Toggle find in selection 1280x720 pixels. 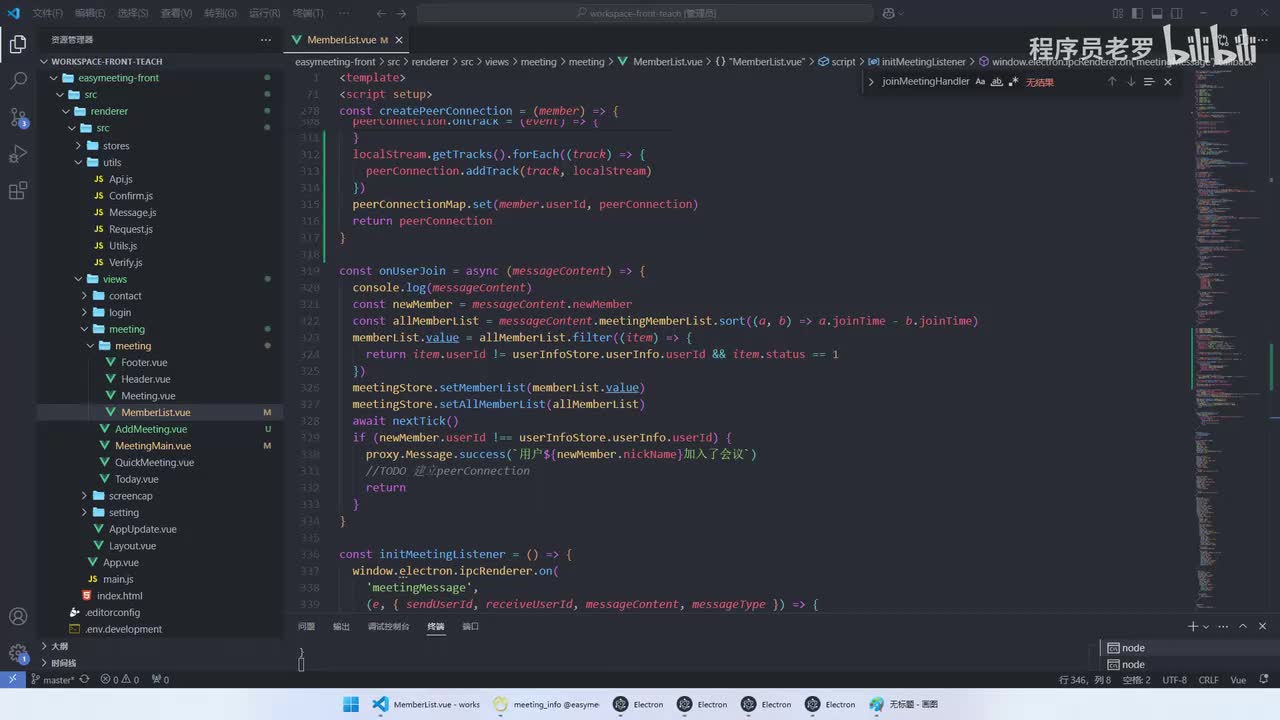click(x=1149, y=82)
